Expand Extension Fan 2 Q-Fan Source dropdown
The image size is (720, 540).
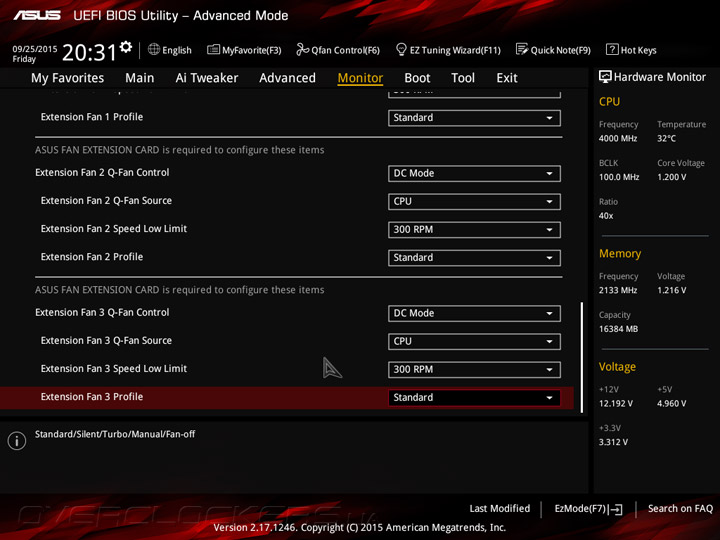pos(474,202)
